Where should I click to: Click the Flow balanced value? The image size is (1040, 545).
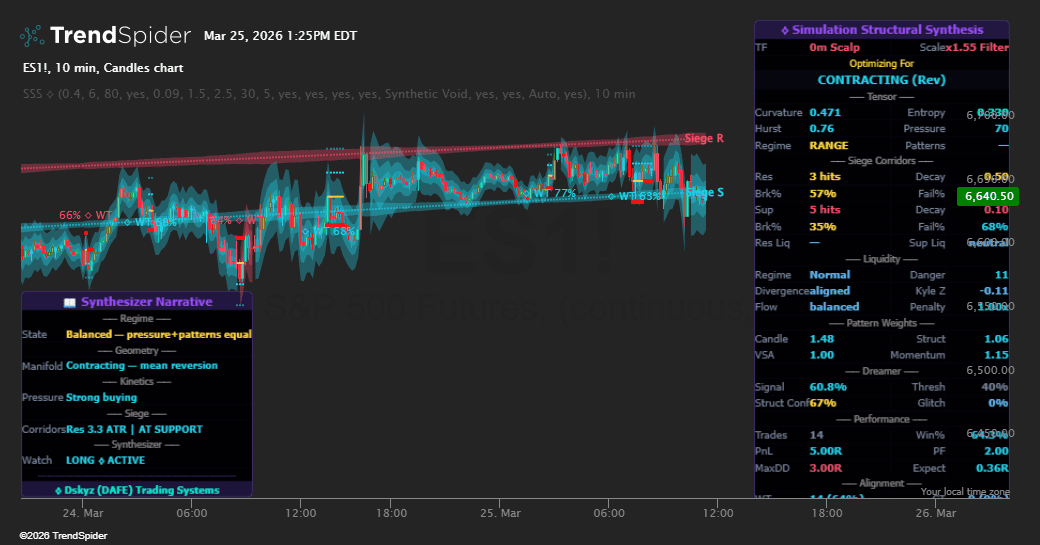[x=834, y=307]
